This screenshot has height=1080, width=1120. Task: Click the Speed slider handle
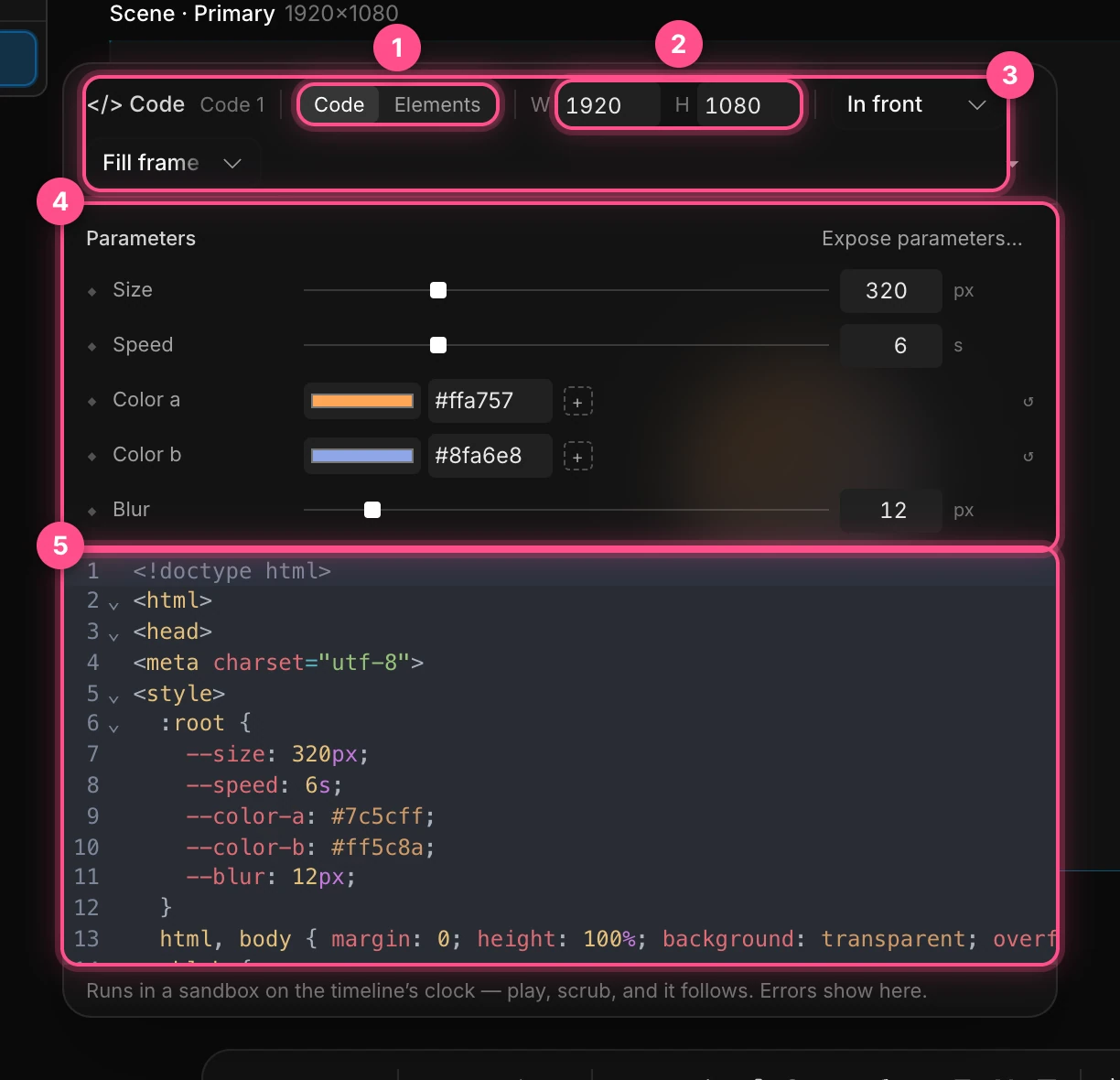coord(438,345)
